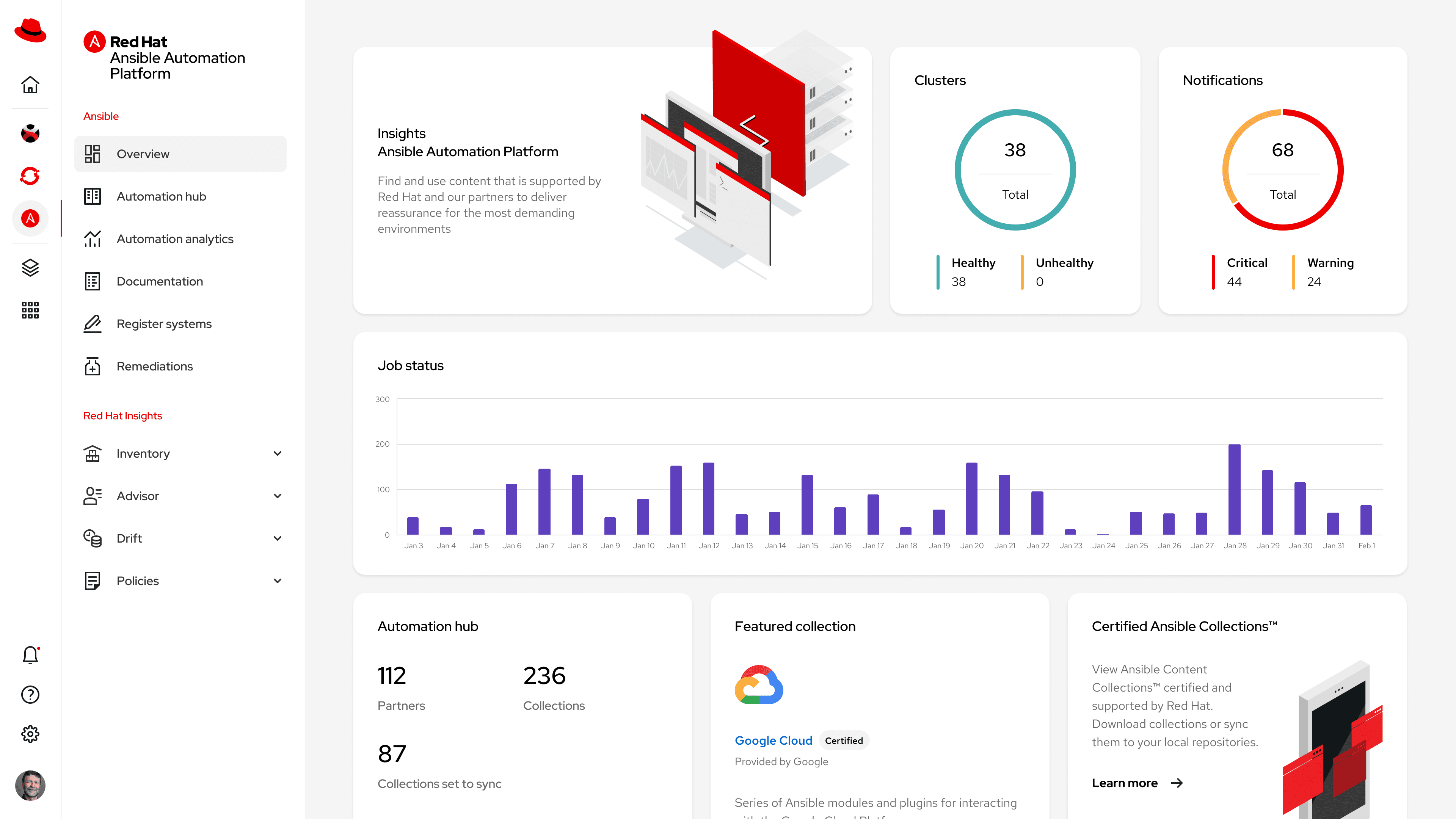Click the Ansible logo beside Red Hat title
1456x819 pixels.
pyautogui.click(x=94, y=41)
